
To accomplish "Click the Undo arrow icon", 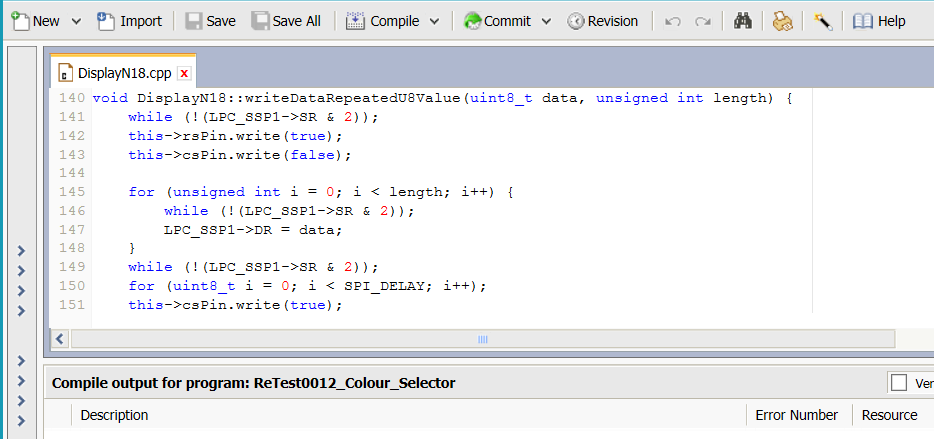I will coord(673,21).
